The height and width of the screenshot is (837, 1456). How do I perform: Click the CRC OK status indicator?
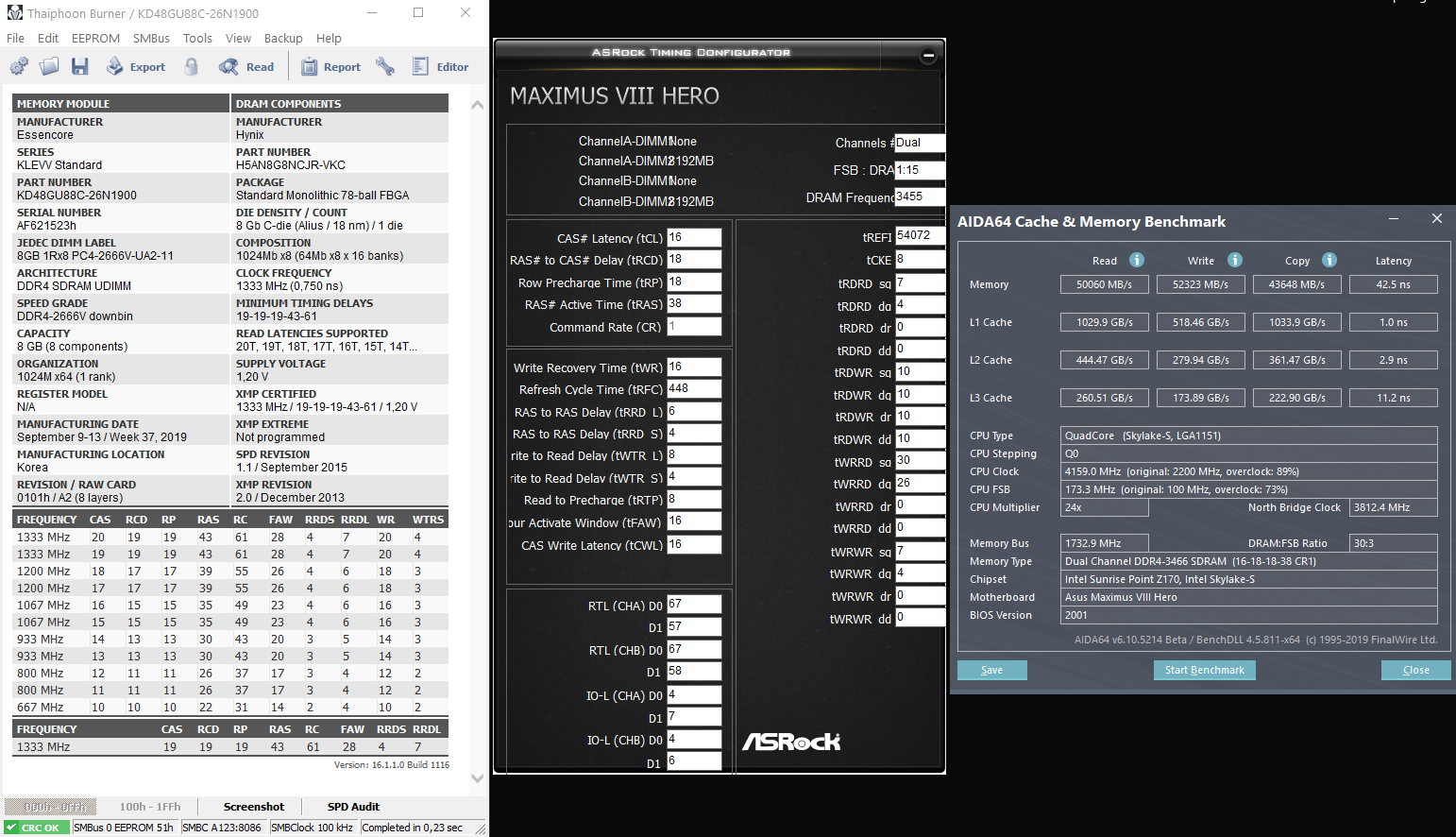38,828
